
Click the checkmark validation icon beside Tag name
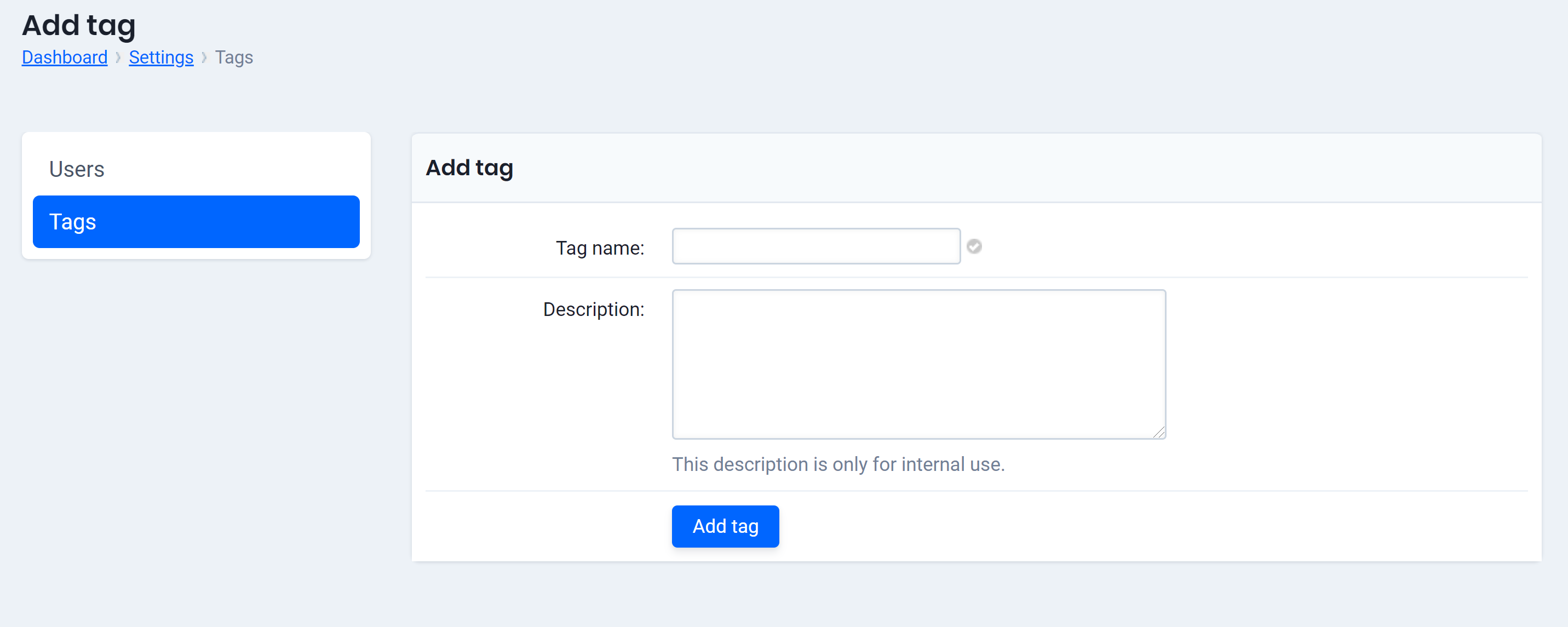[974, 246]
